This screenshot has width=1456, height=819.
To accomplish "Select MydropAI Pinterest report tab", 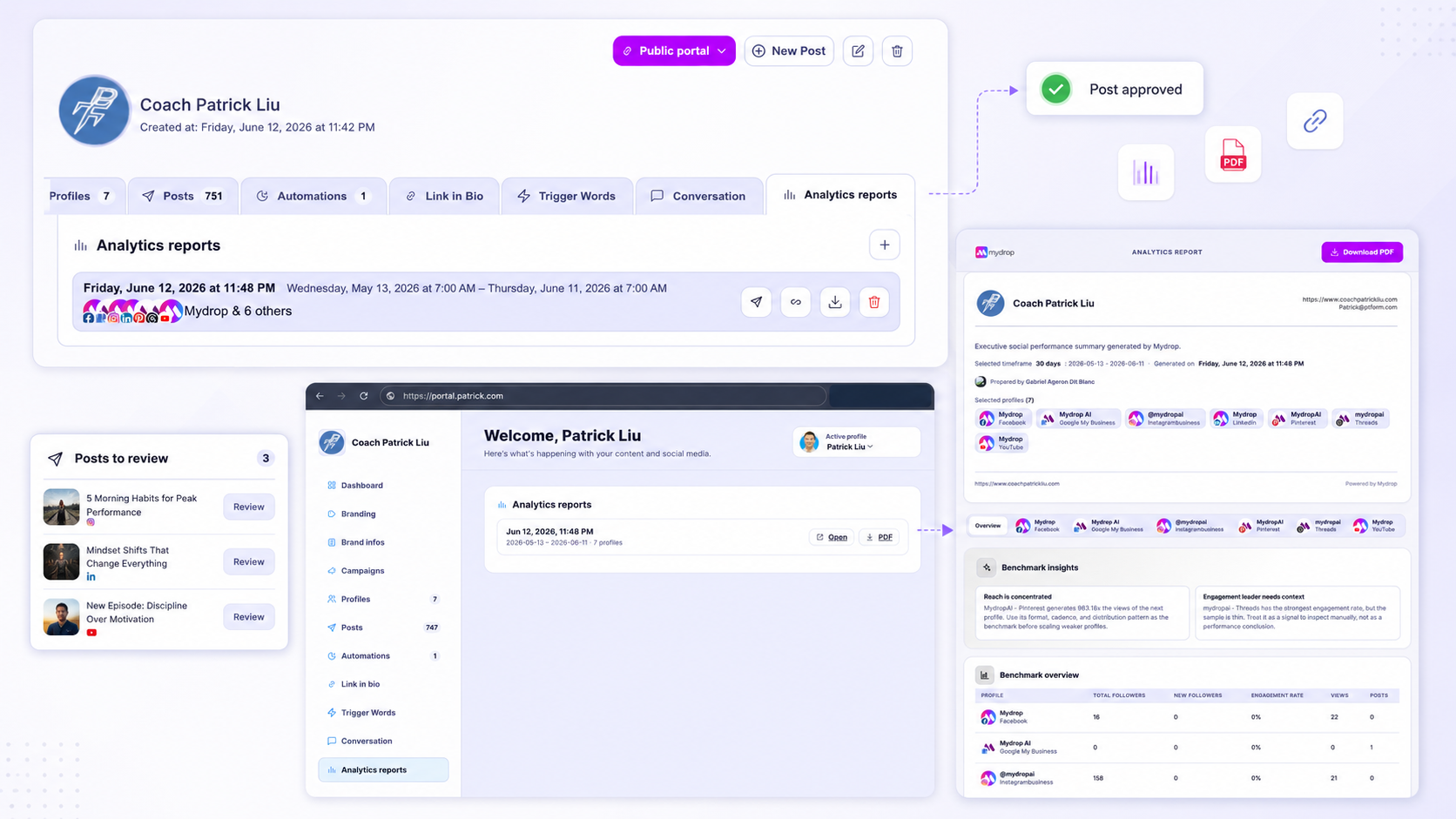I will click(x=1261, y=526).
